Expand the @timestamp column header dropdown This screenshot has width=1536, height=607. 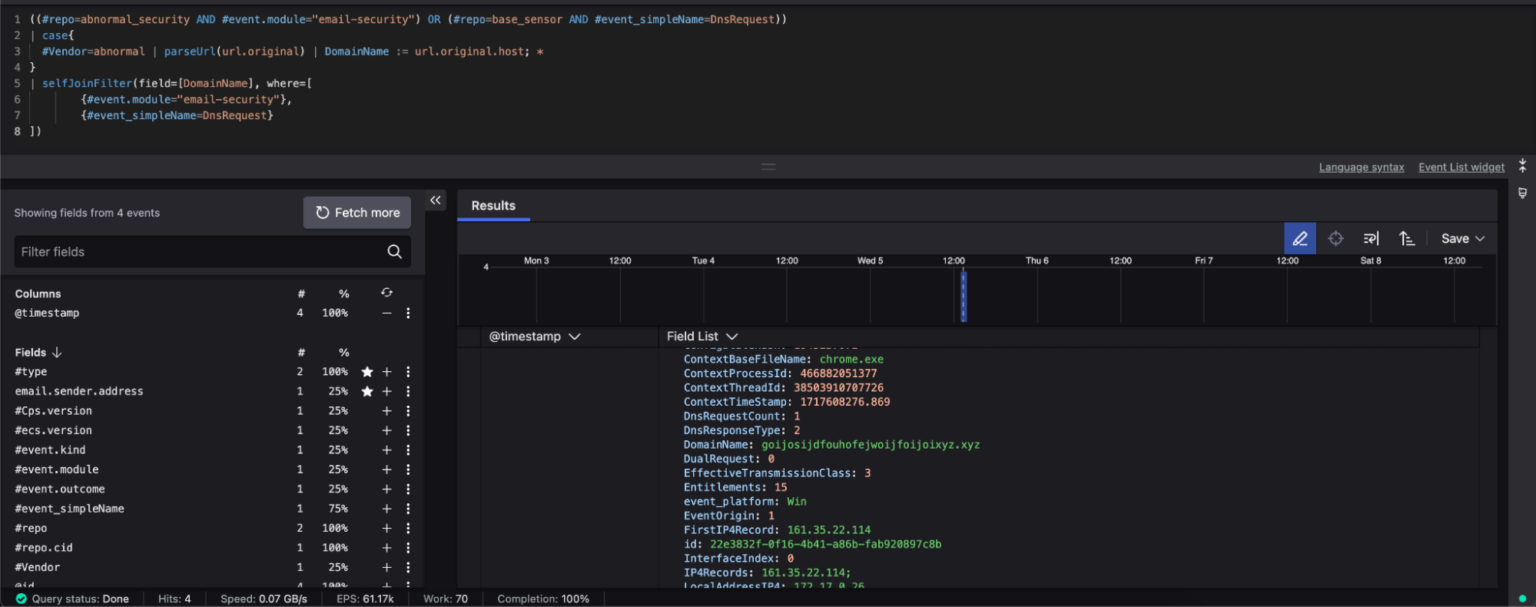tap(574, 337)
